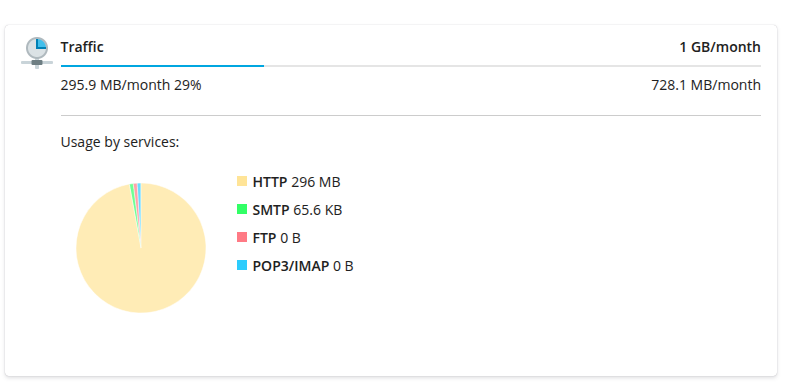Click the red FTP legend swatch
790x383 pixels.
click(x=242, y=237)
